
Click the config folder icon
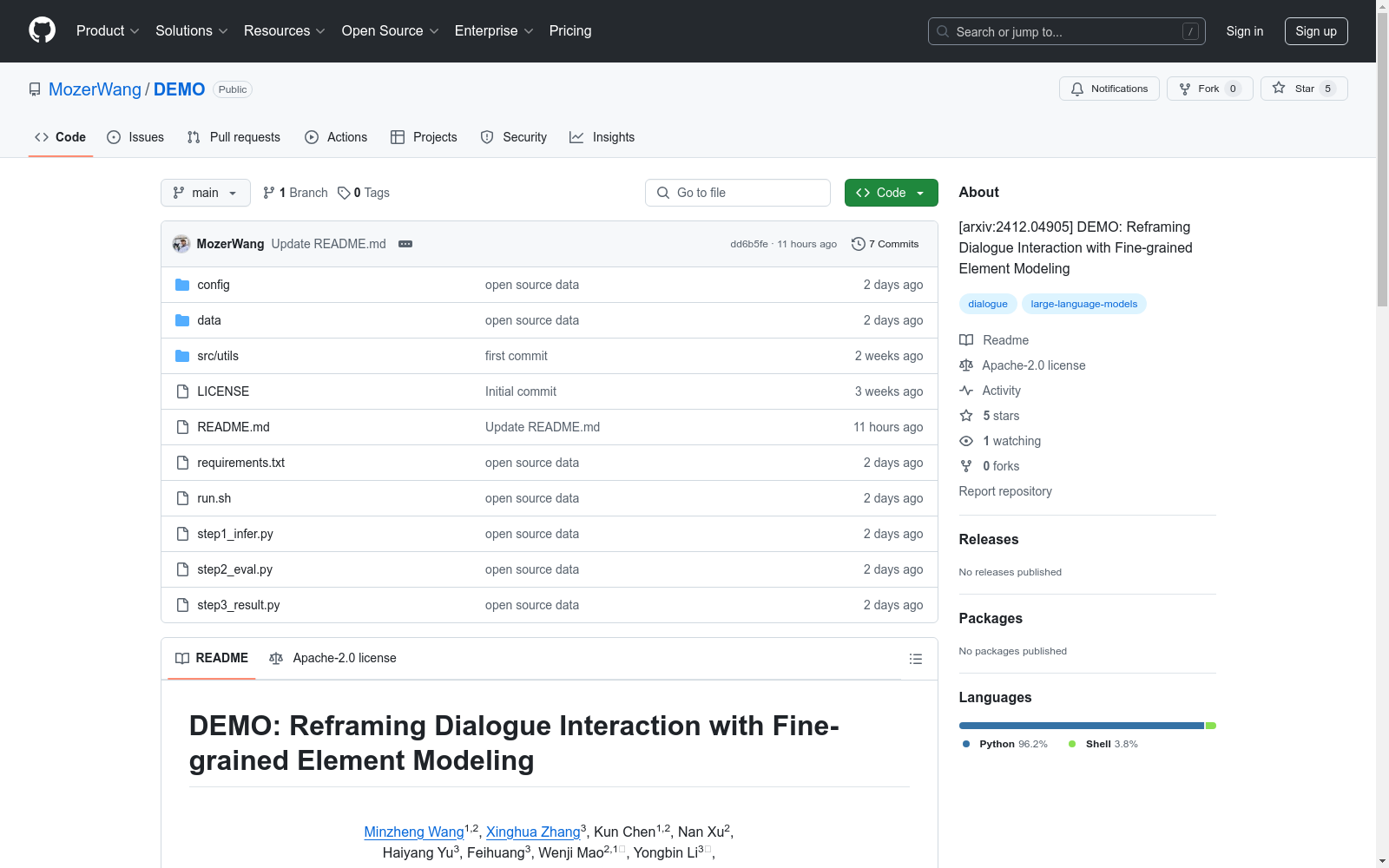pyautogui.click(x=182, y=285)
